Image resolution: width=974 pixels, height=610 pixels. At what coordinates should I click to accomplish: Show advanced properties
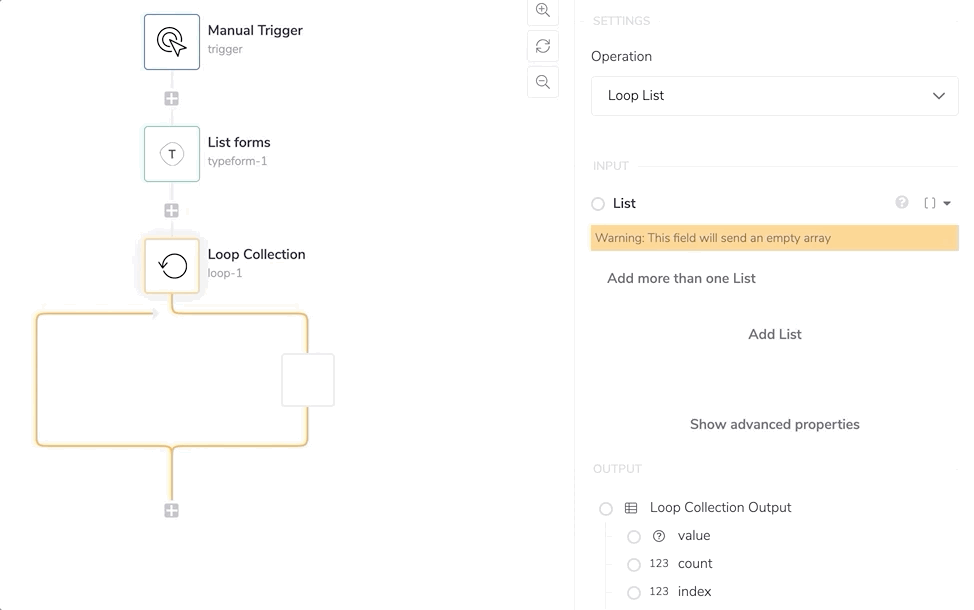[x=774, y=424]
